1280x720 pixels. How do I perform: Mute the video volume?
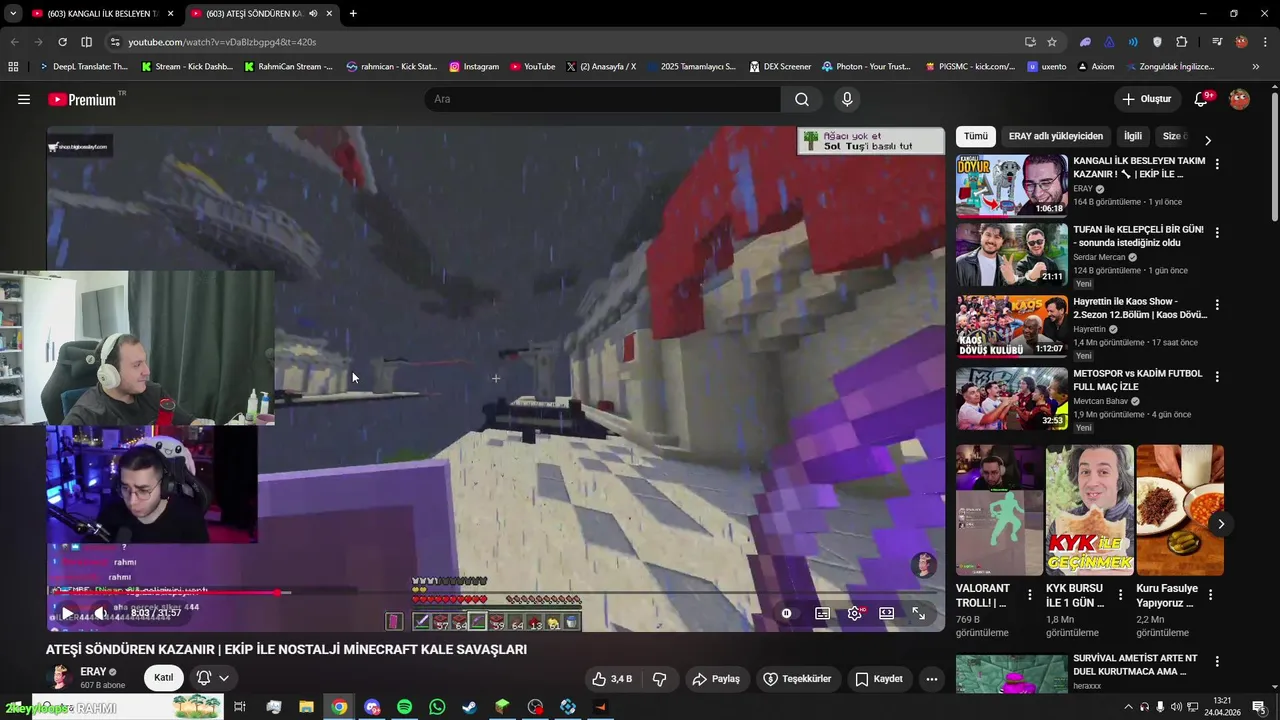[100, 613]
